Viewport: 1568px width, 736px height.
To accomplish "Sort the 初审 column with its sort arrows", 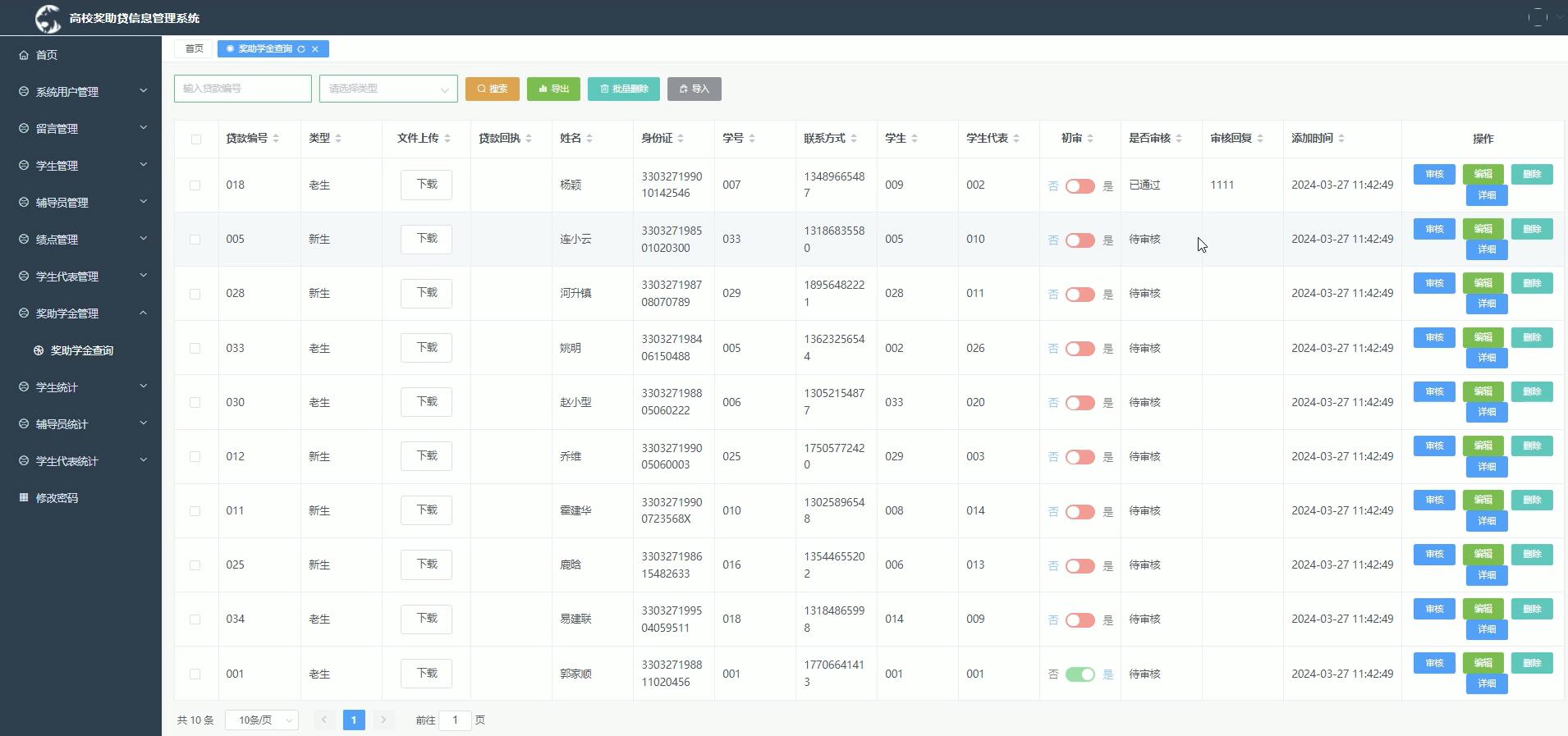I will coord(1090,139).
